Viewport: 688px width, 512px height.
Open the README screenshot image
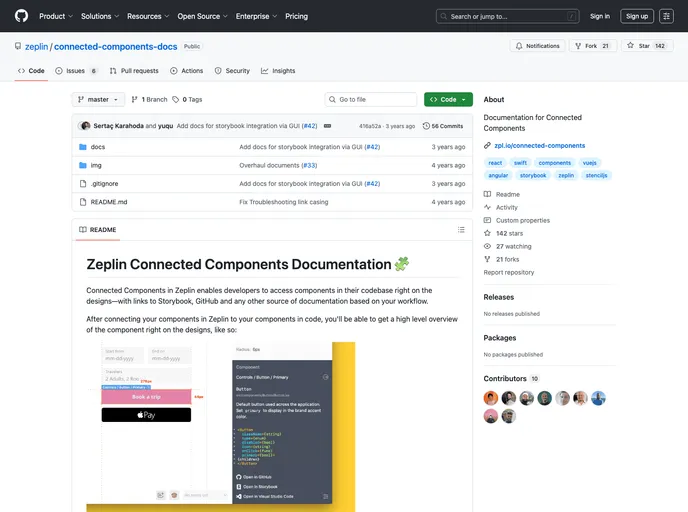tap(221, 427)
